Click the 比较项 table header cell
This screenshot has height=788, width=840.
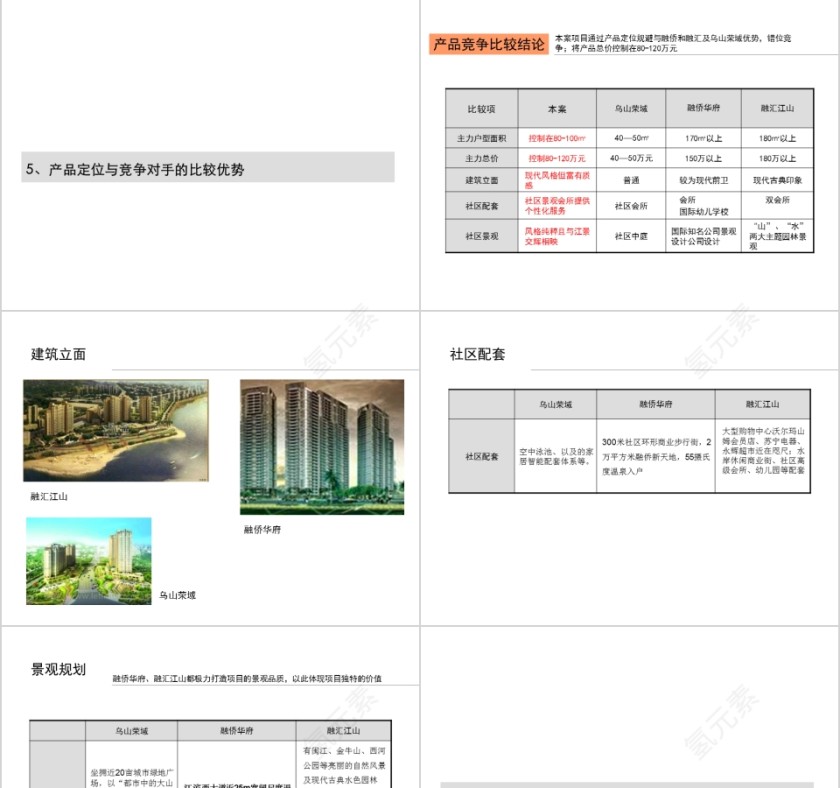(x=478, y=109)
